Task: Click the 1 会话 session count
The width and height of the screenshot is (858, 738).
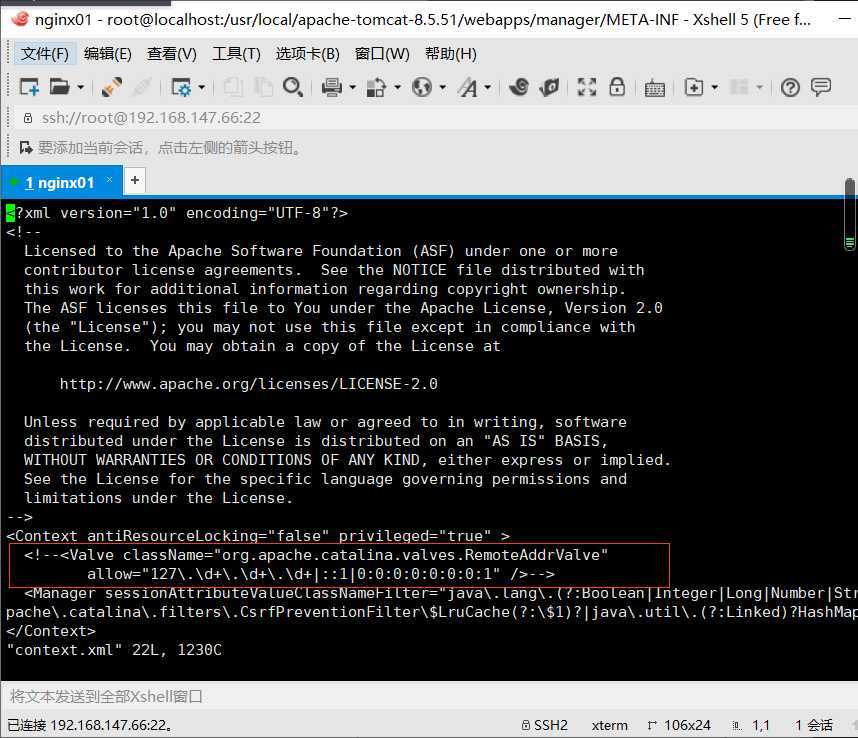Action: (x=814, y=725)
